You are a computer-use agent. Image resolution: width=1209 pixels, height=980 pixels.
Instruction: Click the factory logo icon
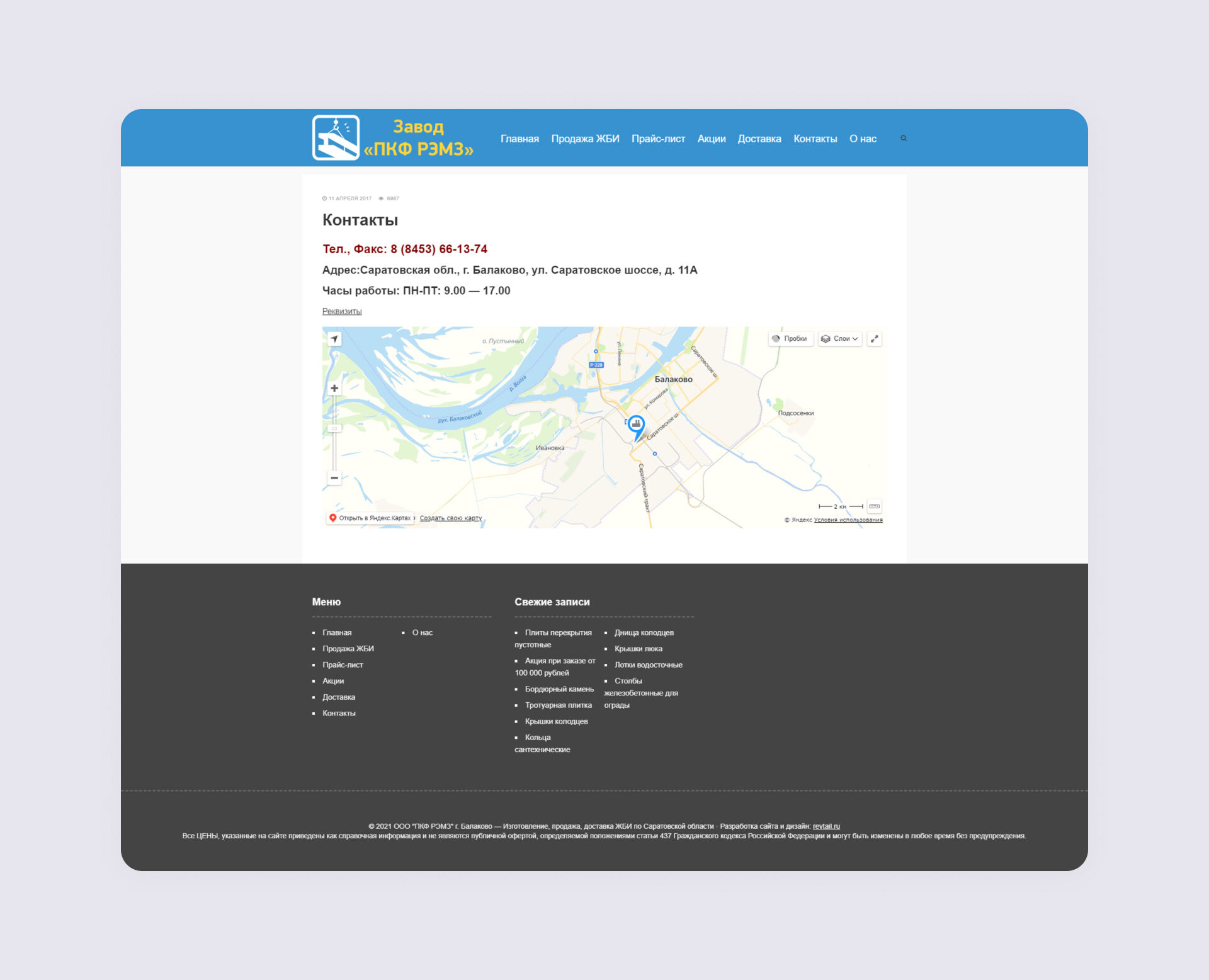(x=336, y=138)
